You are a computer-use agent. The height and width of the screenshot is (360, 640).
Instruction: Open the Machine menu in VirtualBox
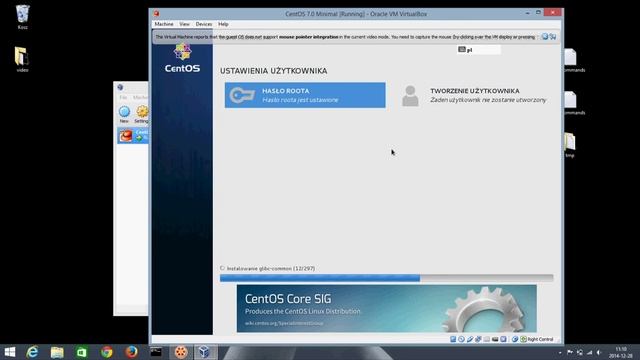point(164,24)
